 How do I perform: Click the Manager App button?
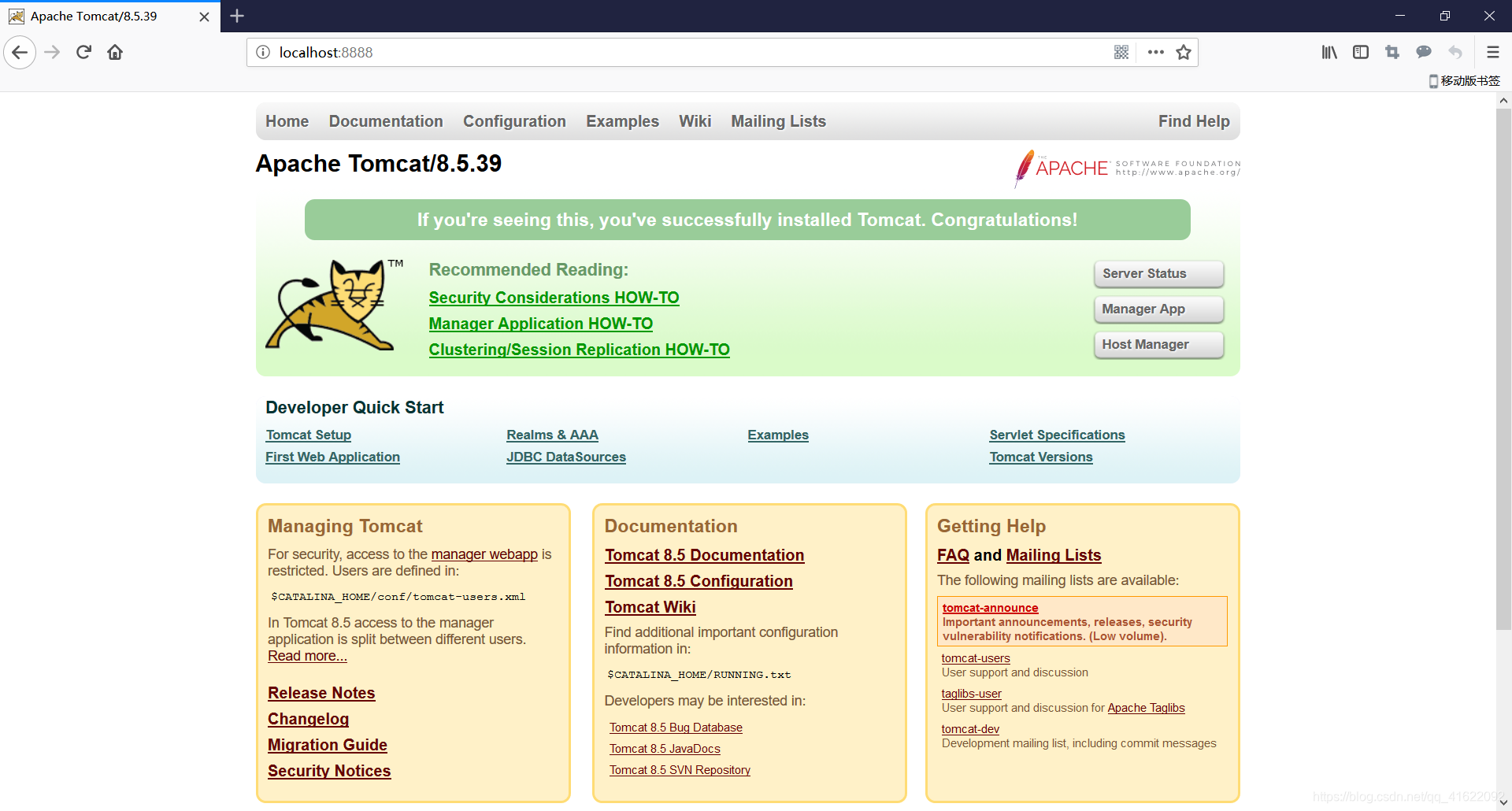(1159, 309)
